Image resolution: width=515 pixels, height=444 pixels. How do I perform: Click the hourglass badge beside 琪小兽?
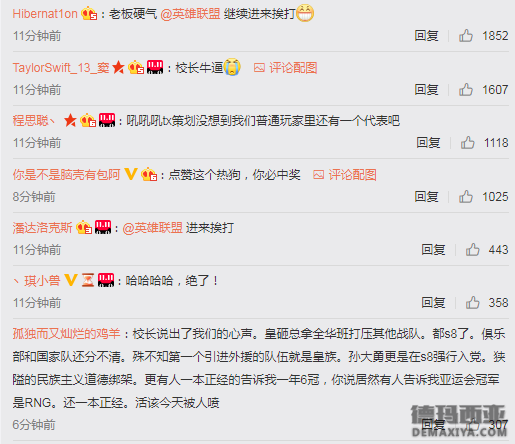tap(88, 280)
